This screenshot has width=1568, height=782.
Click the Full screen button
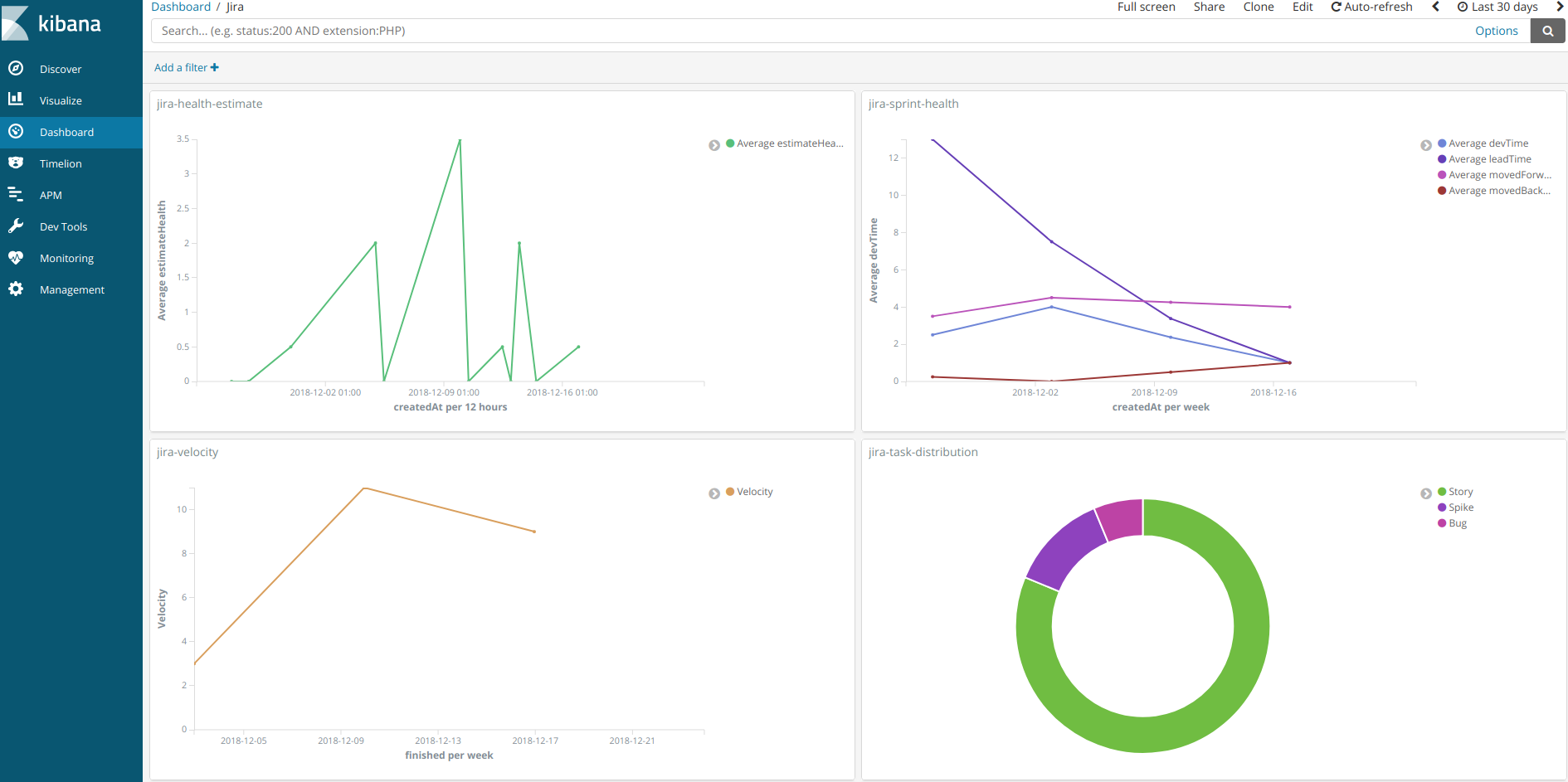[1146, 7]
